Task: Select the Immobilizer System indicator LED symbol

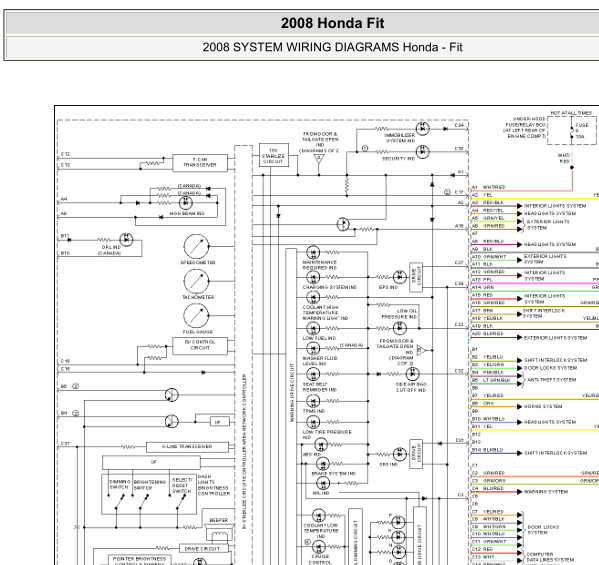Action: click(x=423, y=129)
